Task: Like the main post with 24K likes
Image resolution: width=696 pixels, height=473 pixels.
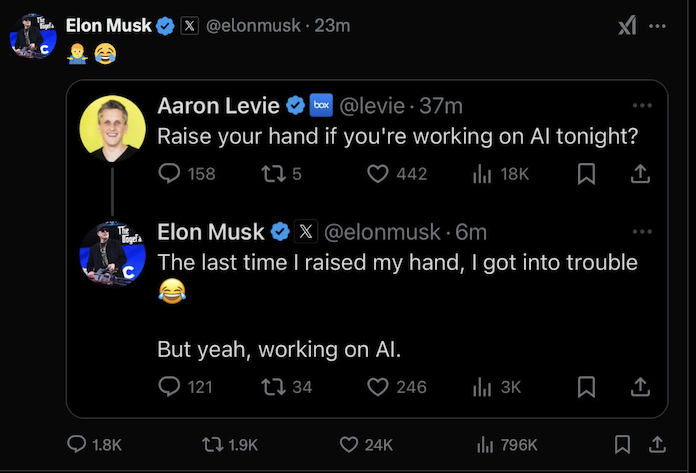Action: pyautogui.click(x=348, y=444)
